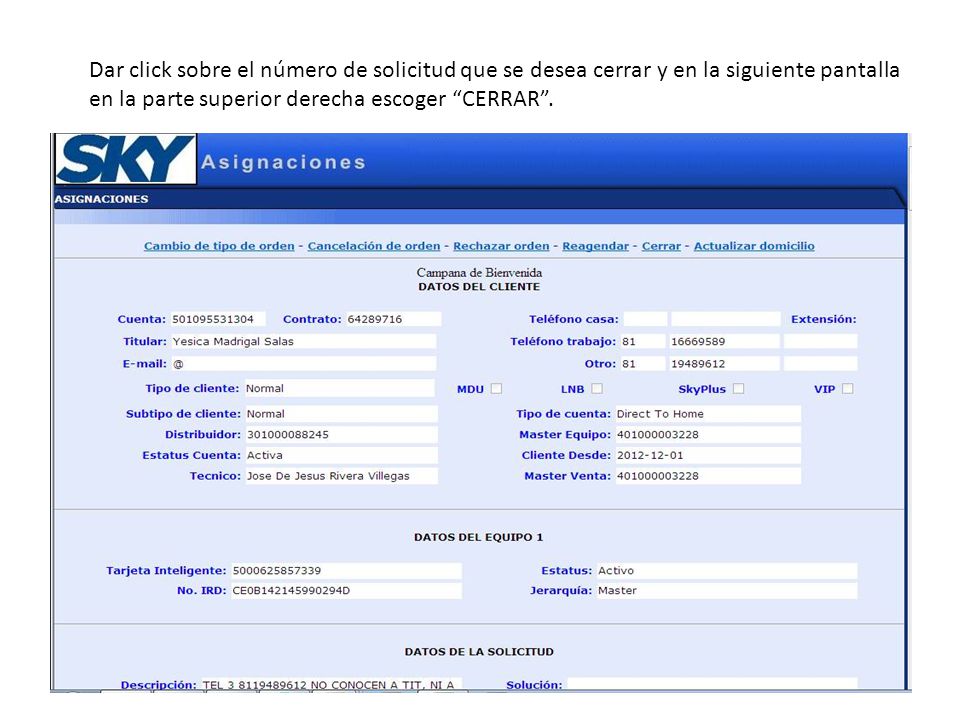Click Teléfono trabajo area code field
The image size is (960, 720).
point(643,342)
